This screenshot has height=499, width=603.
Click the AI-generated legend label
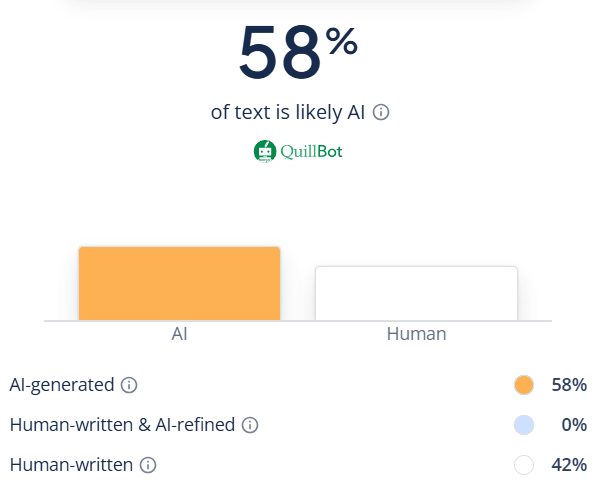pyautogui.click(x=62, y=385)
